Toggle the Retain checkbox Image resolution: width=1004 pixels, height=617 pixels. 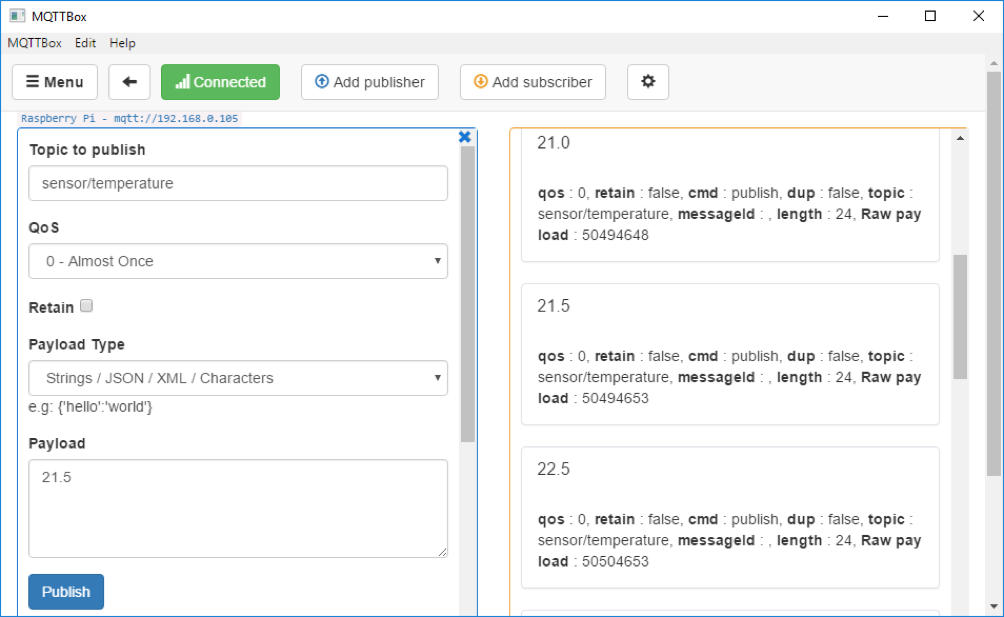86,306
